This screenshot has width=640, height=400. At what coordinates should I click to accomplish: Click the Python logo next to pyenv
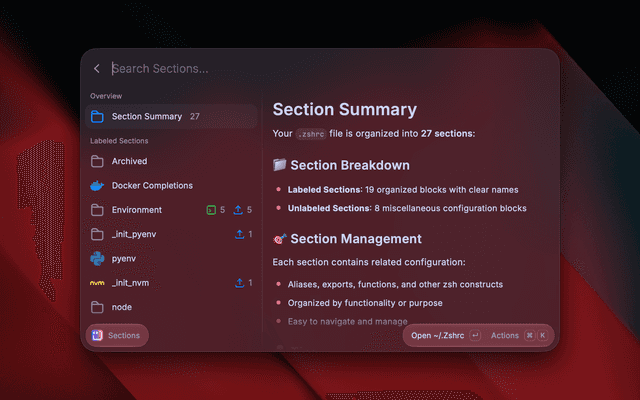tap(97, 259)
